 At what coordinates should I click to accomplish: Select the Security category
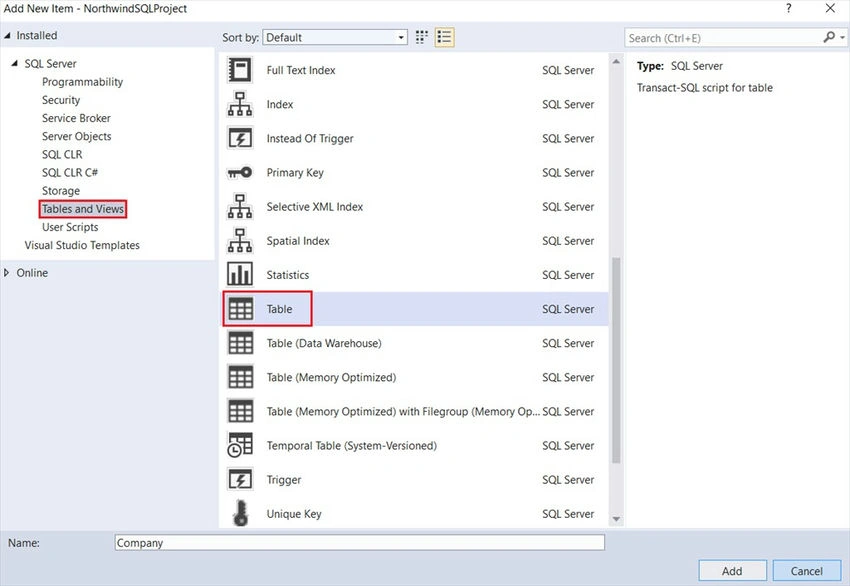point(61,100)
